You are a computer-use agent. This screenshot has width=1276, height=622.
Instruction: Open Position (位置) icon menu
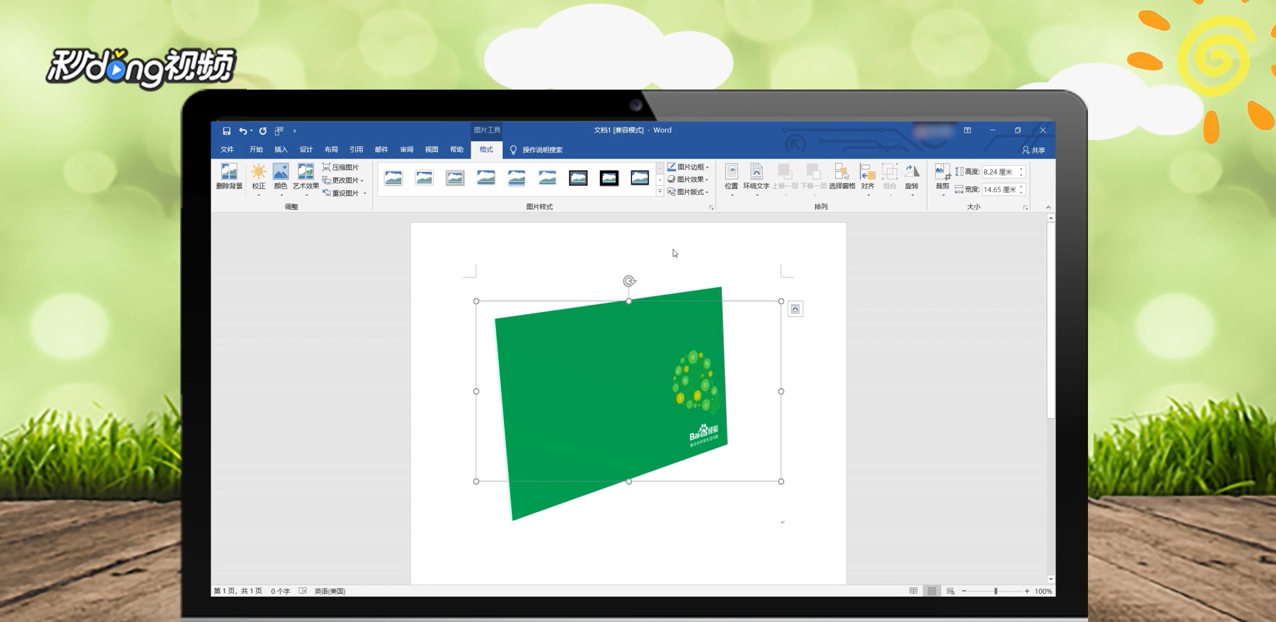(731, 178)
